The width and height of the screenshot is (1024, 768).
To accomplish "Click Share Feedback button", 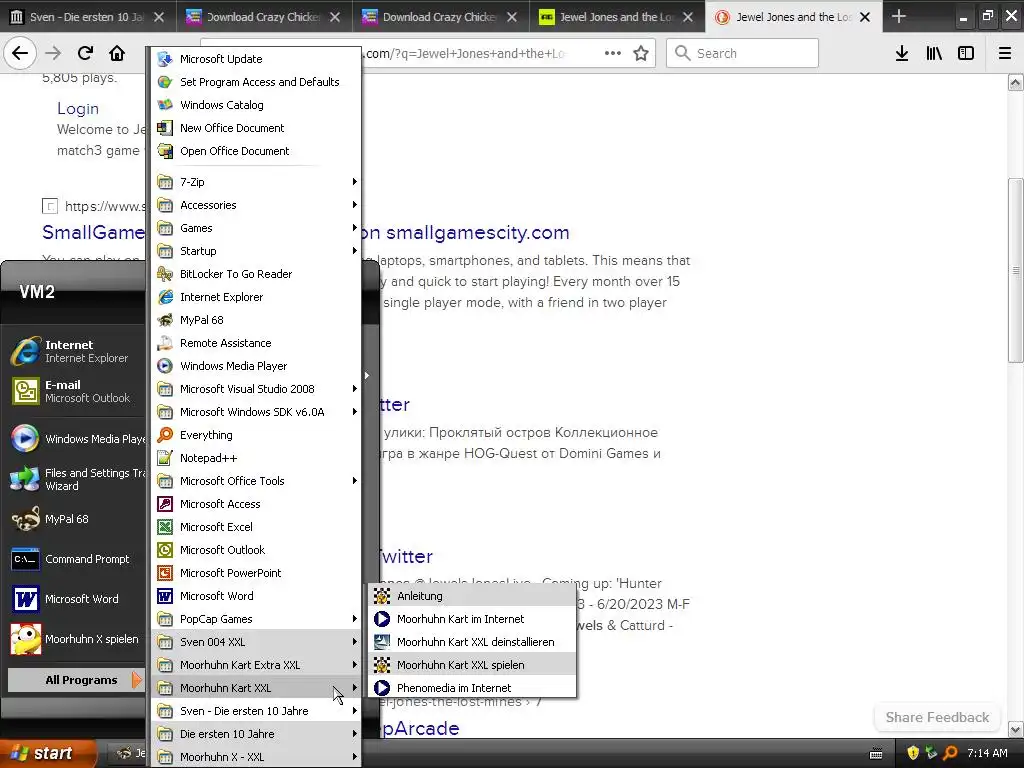I will coord(937,717).
